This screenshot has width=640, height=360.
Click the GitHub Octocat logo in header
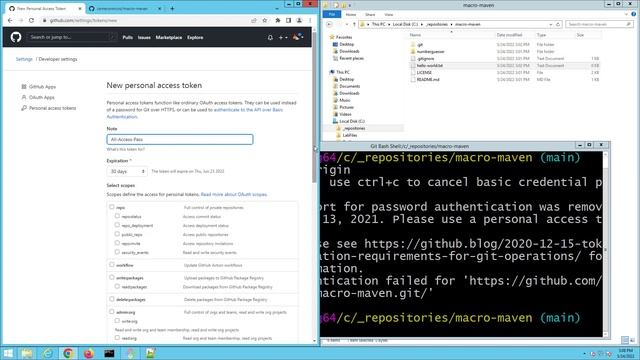pyautogui.click(x=16, y=37)
